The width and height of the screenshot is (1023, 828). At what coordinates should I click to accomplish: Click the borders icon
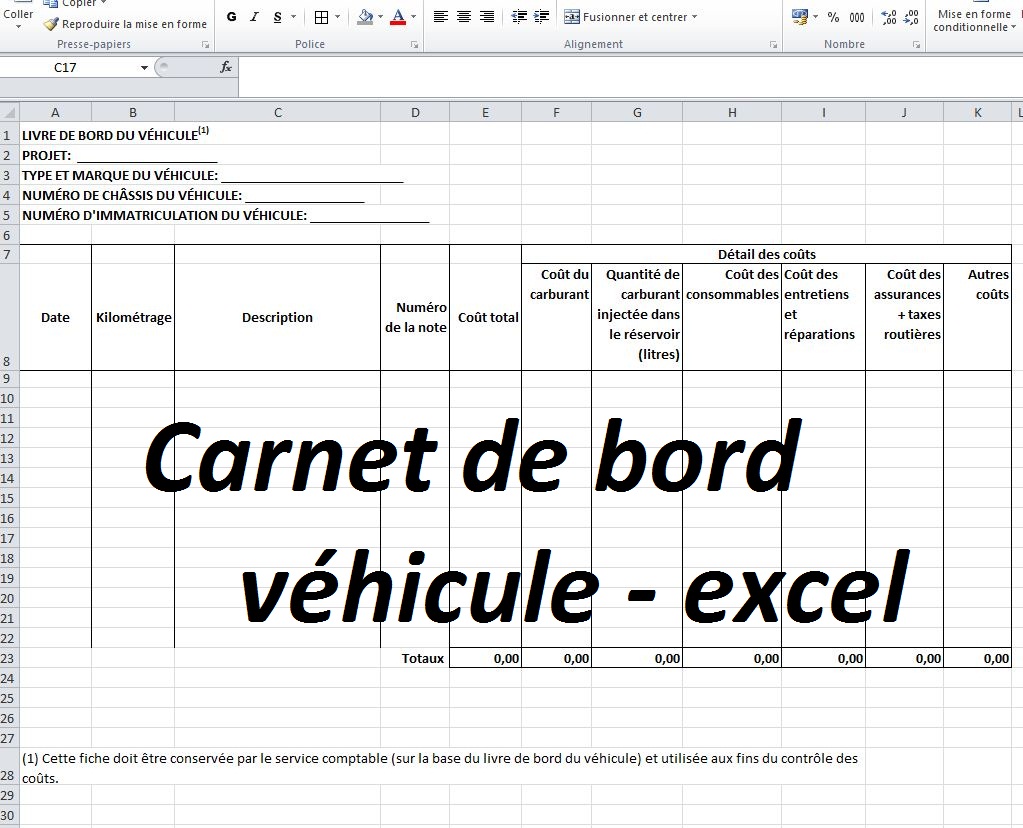[321, 17]
